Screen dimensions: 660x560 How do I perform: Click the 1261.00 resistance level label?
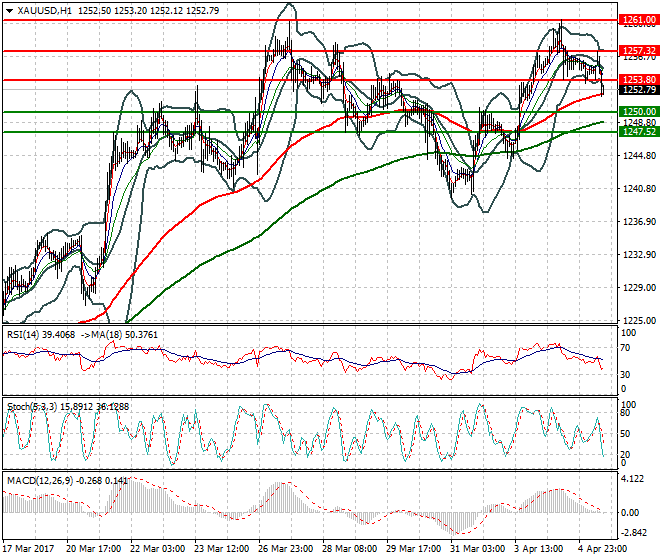coord(639,19)
